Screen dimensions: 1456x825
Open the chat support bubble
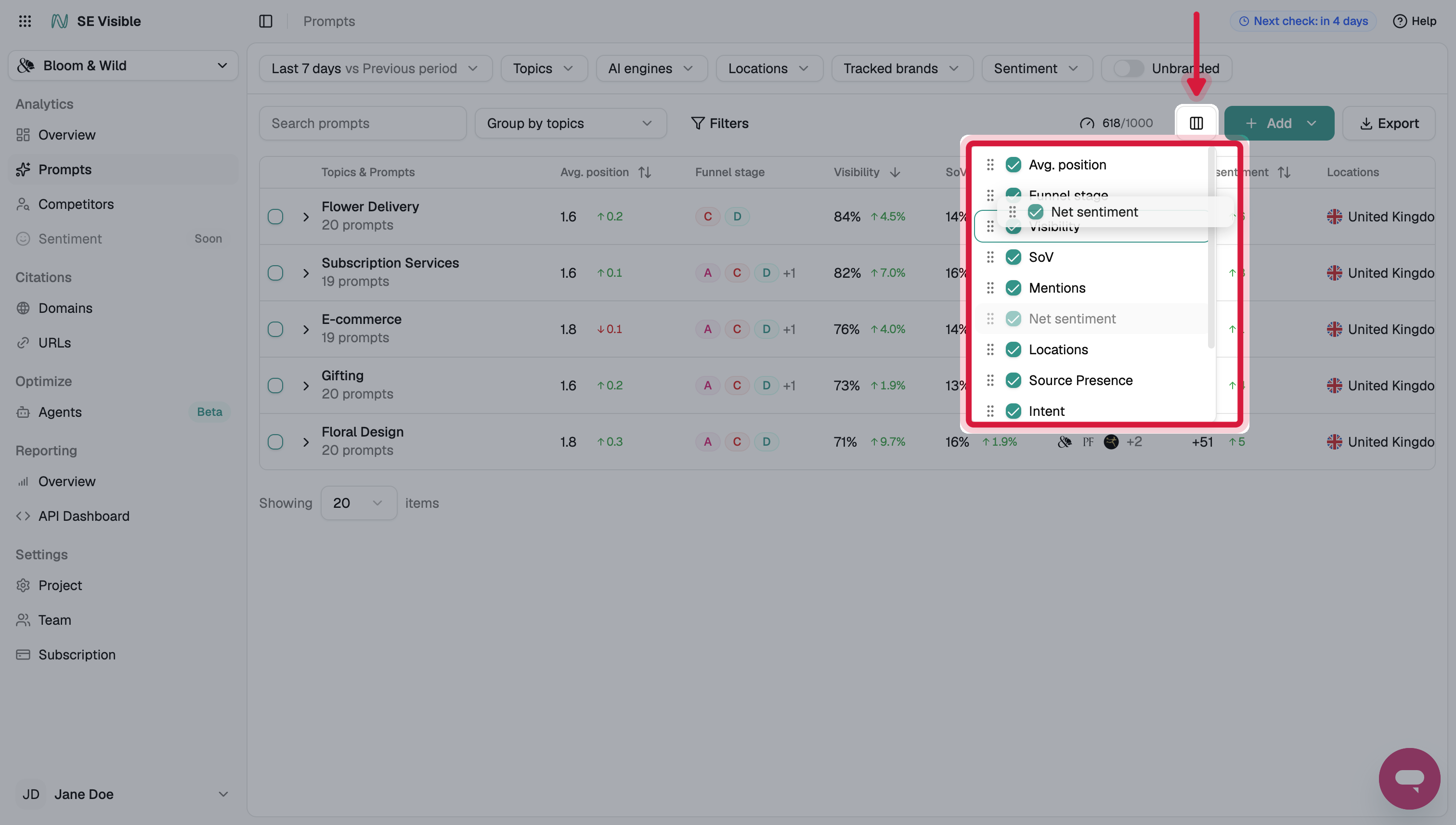1409,778
